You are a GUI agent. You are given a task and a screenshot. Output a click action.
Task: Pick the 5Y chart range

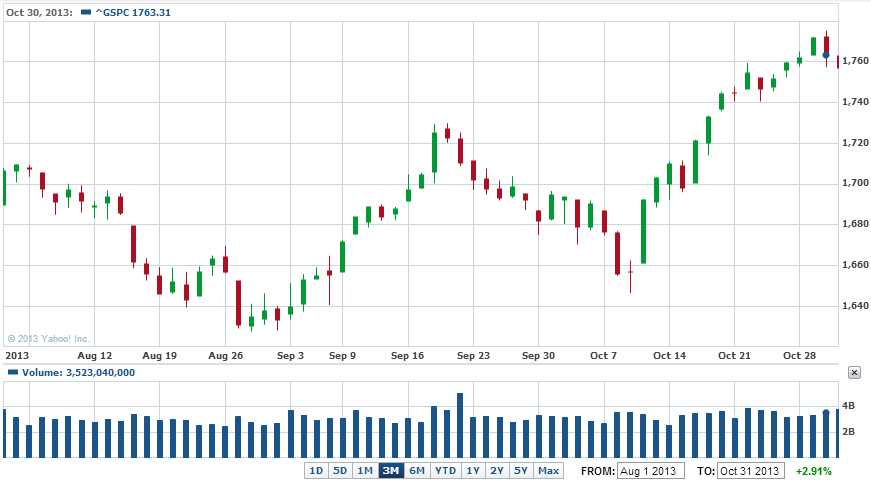point(521,470)
